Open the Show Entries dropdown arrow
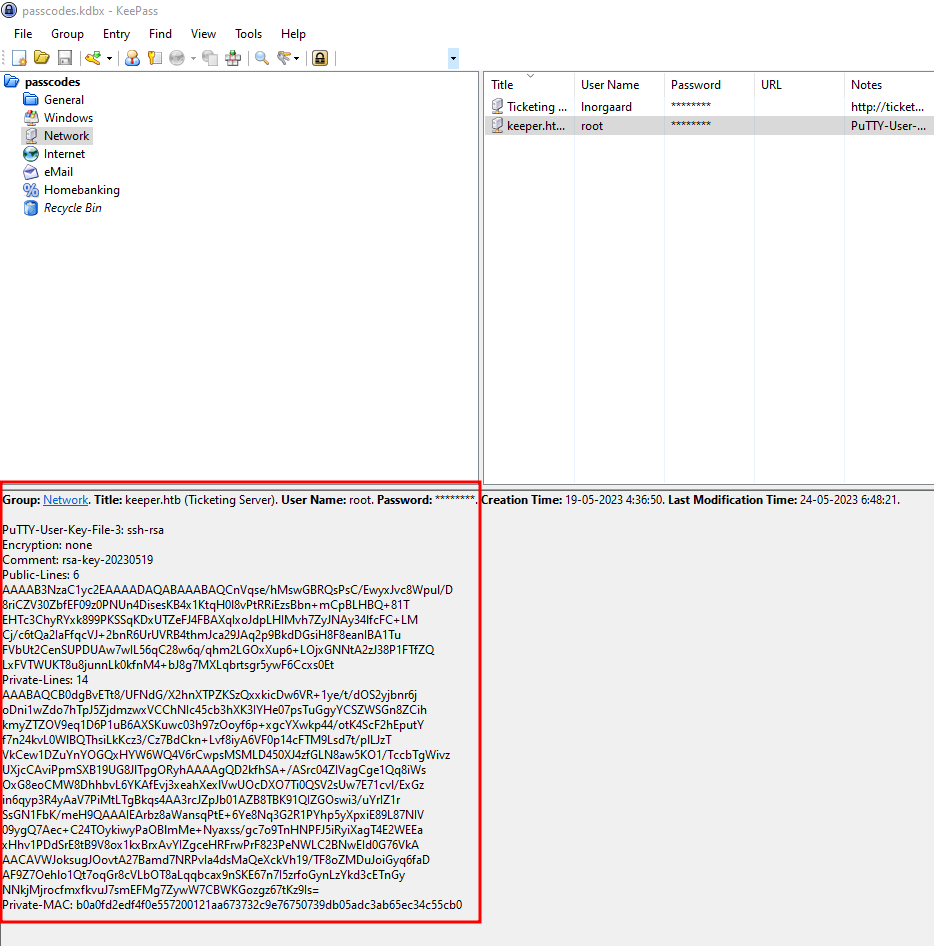 point(296,59)
